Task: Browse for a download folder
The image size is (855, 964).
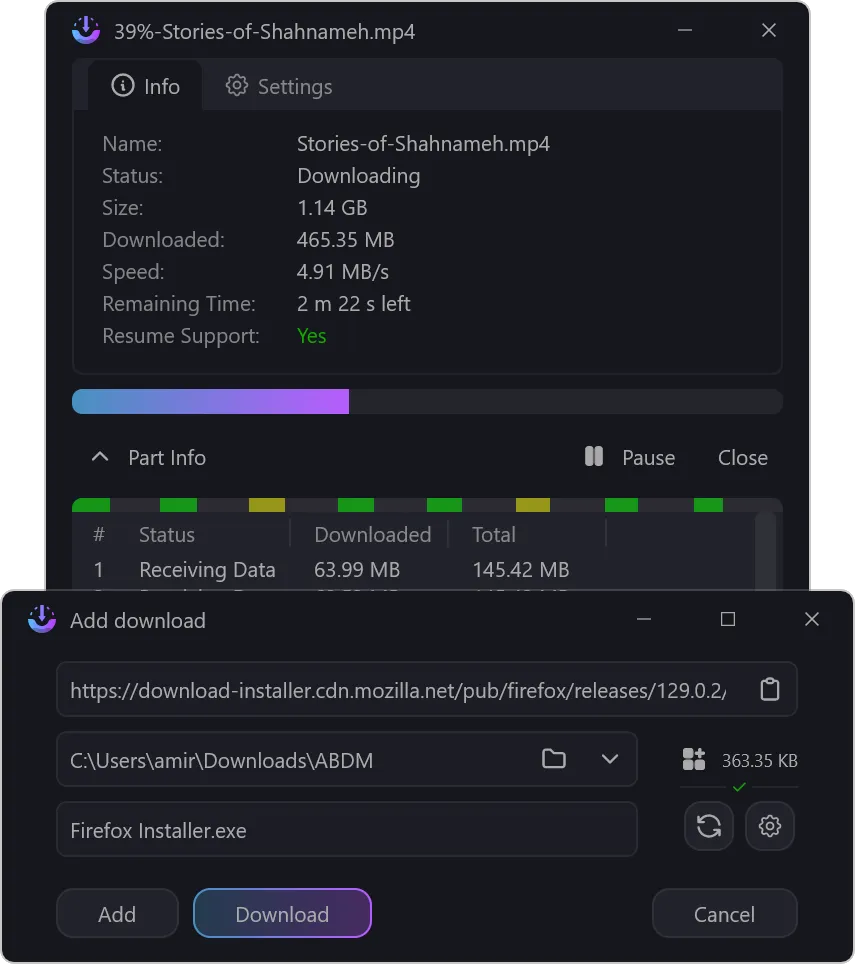Action: coord(554,759)
